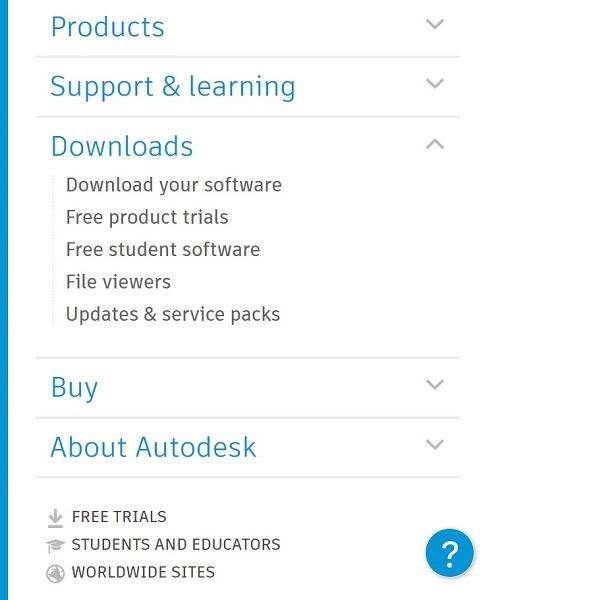The image size is (600, 600).
Task: Click the STUDENTS AND EDUCATORS link
Action: 175,545
